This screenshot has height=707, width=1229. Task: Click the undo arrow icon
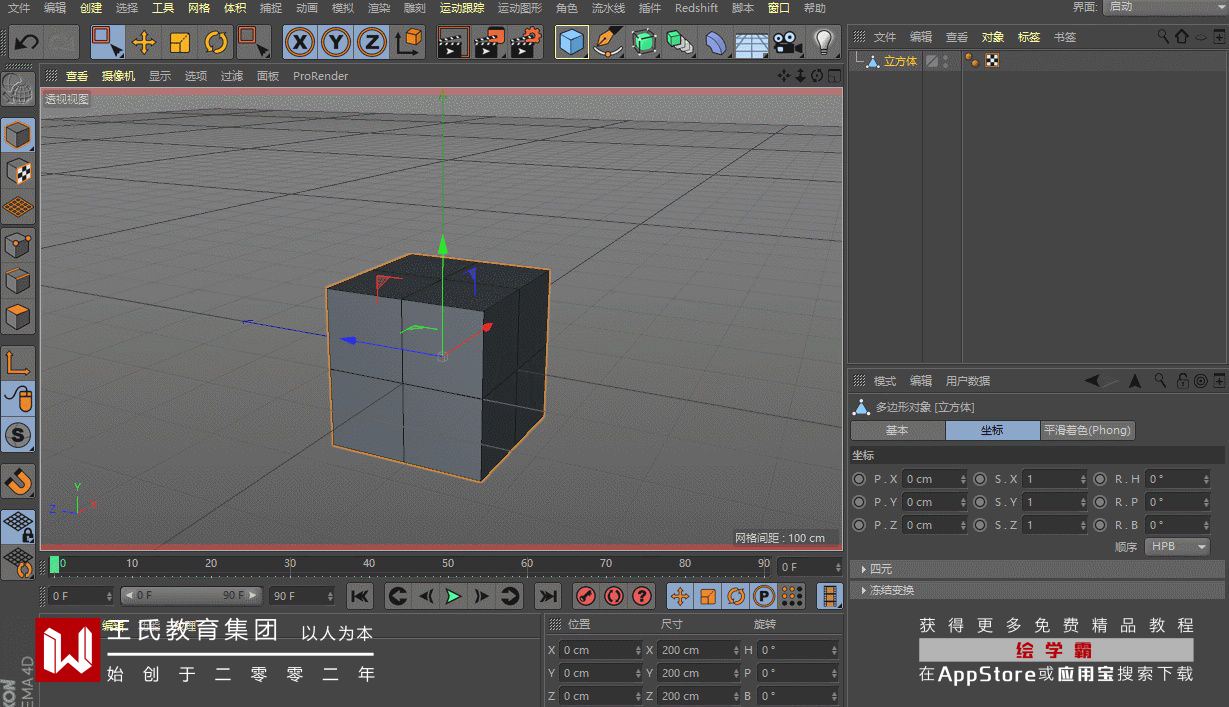tap(27, 42)
